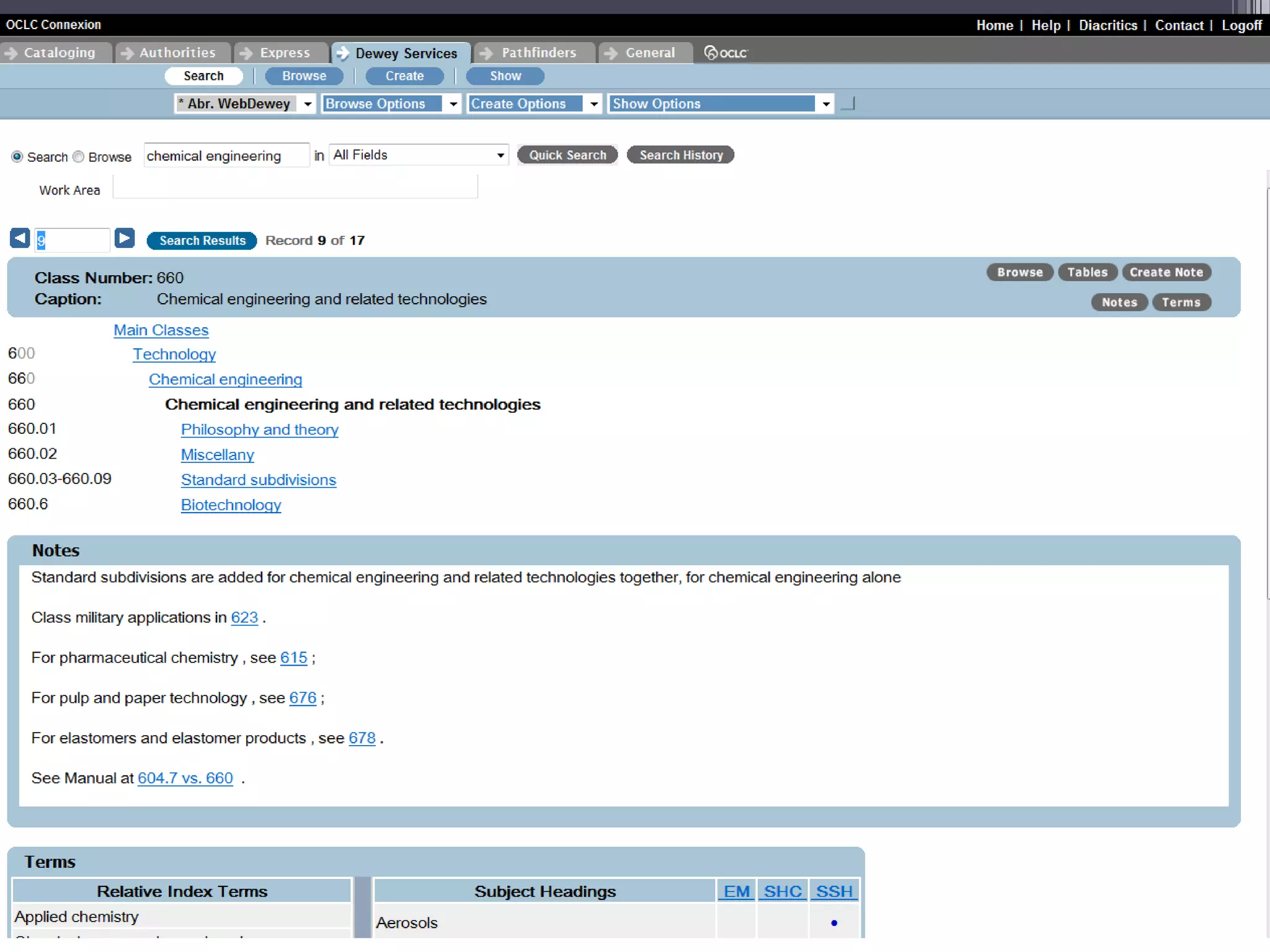Screen dimensions: 1270x952
Task: Click the Work Area text field
Action: pos(295,188)
